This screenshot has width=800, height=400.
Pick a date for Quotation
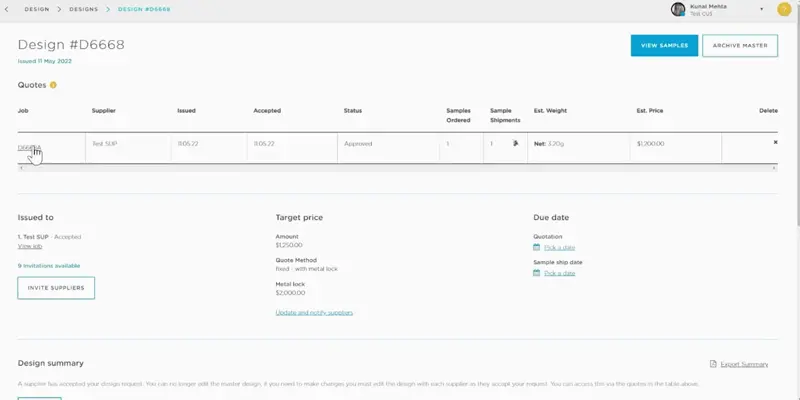(559, 247)
